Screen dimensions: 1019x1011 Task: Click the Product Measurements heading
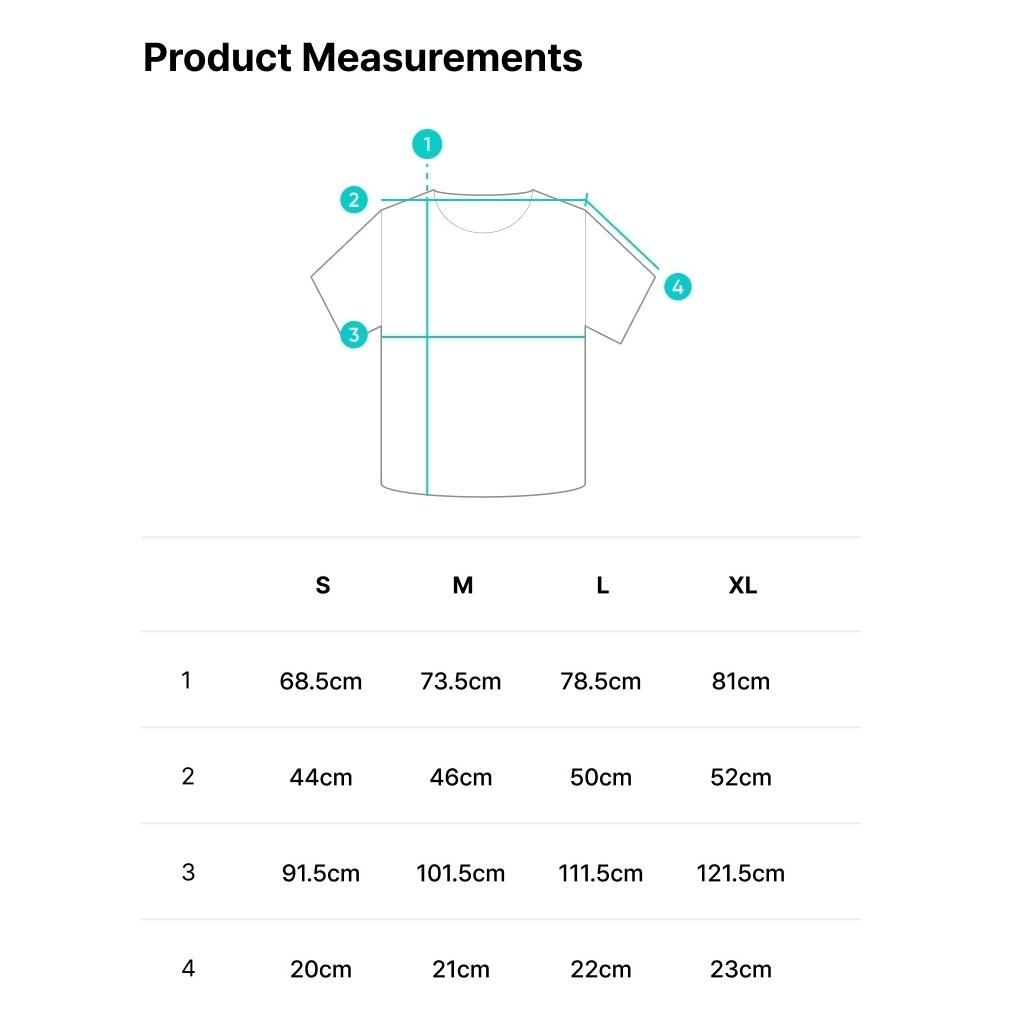(x=363, y=58)
